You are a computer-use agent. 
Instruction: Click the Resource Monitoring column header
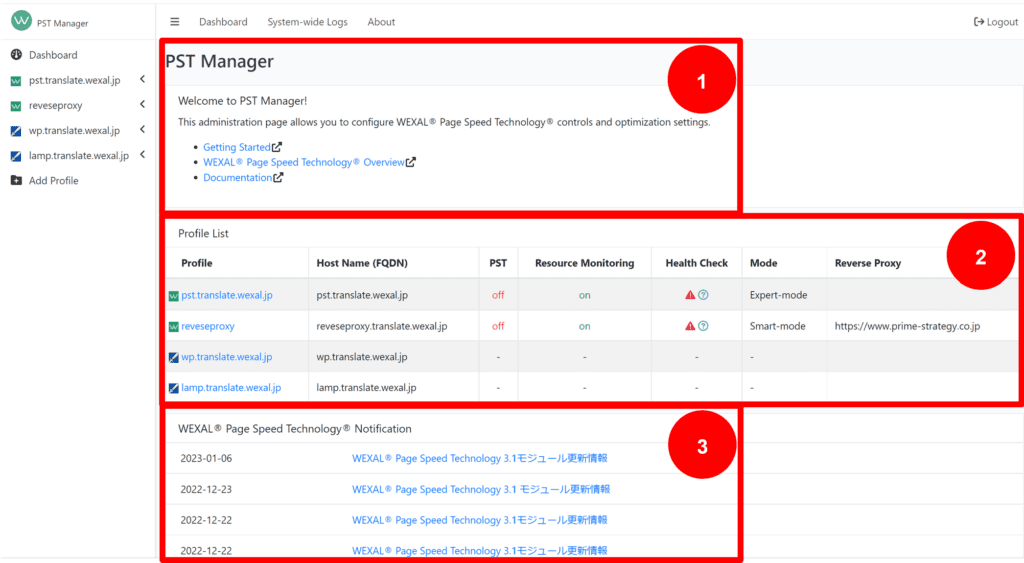(584, 263)
